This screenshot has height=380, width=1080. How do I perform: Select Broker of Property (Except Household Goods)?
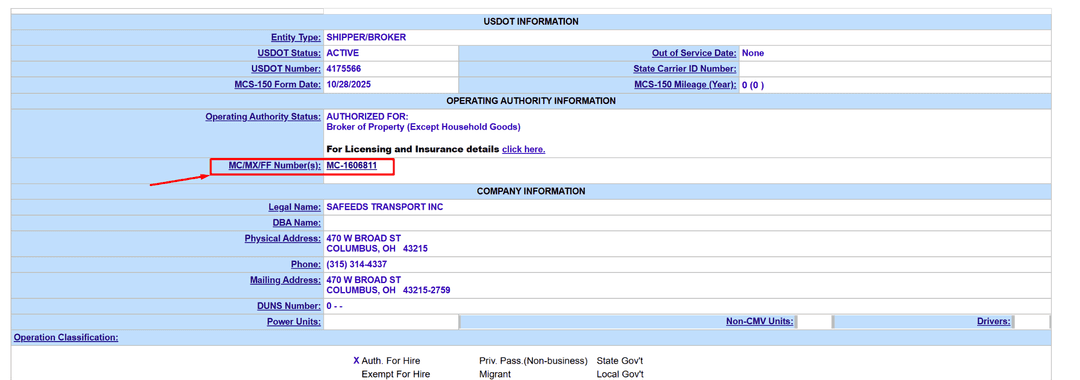coord(424,127)
